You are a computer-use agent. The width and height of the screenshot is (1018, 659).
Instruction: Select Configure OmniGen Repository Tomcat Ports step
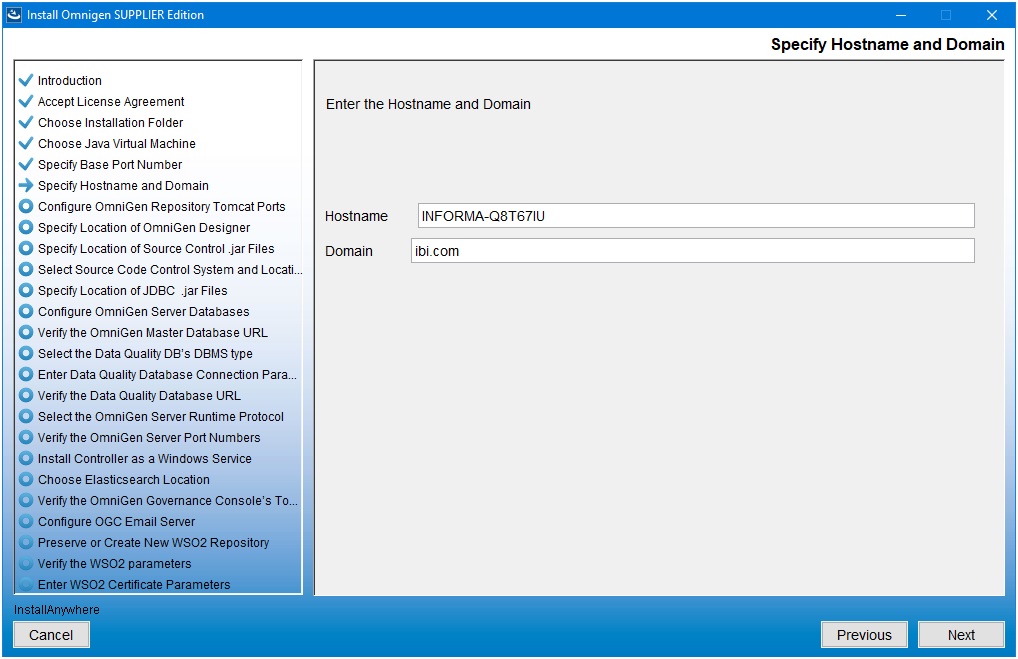coord(162,206)
